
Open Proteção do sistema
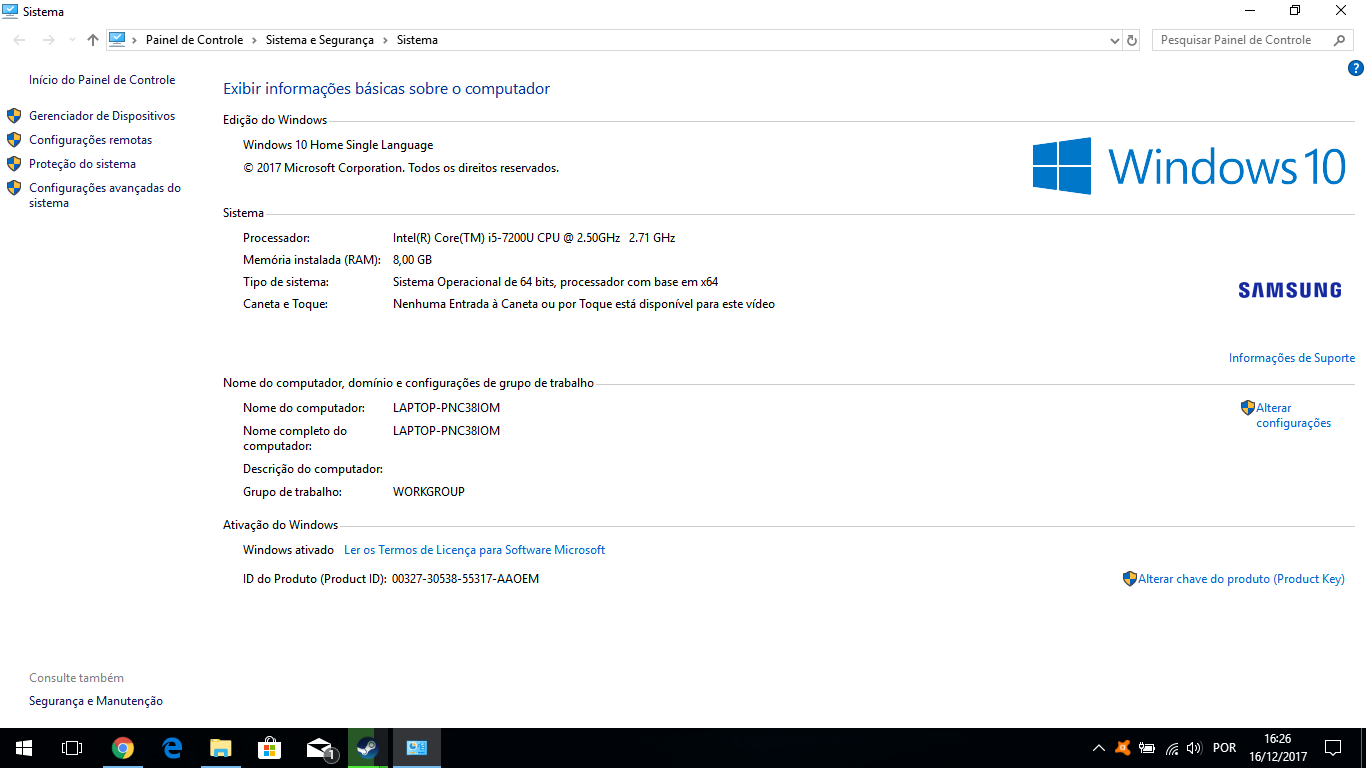click(82, 164)
